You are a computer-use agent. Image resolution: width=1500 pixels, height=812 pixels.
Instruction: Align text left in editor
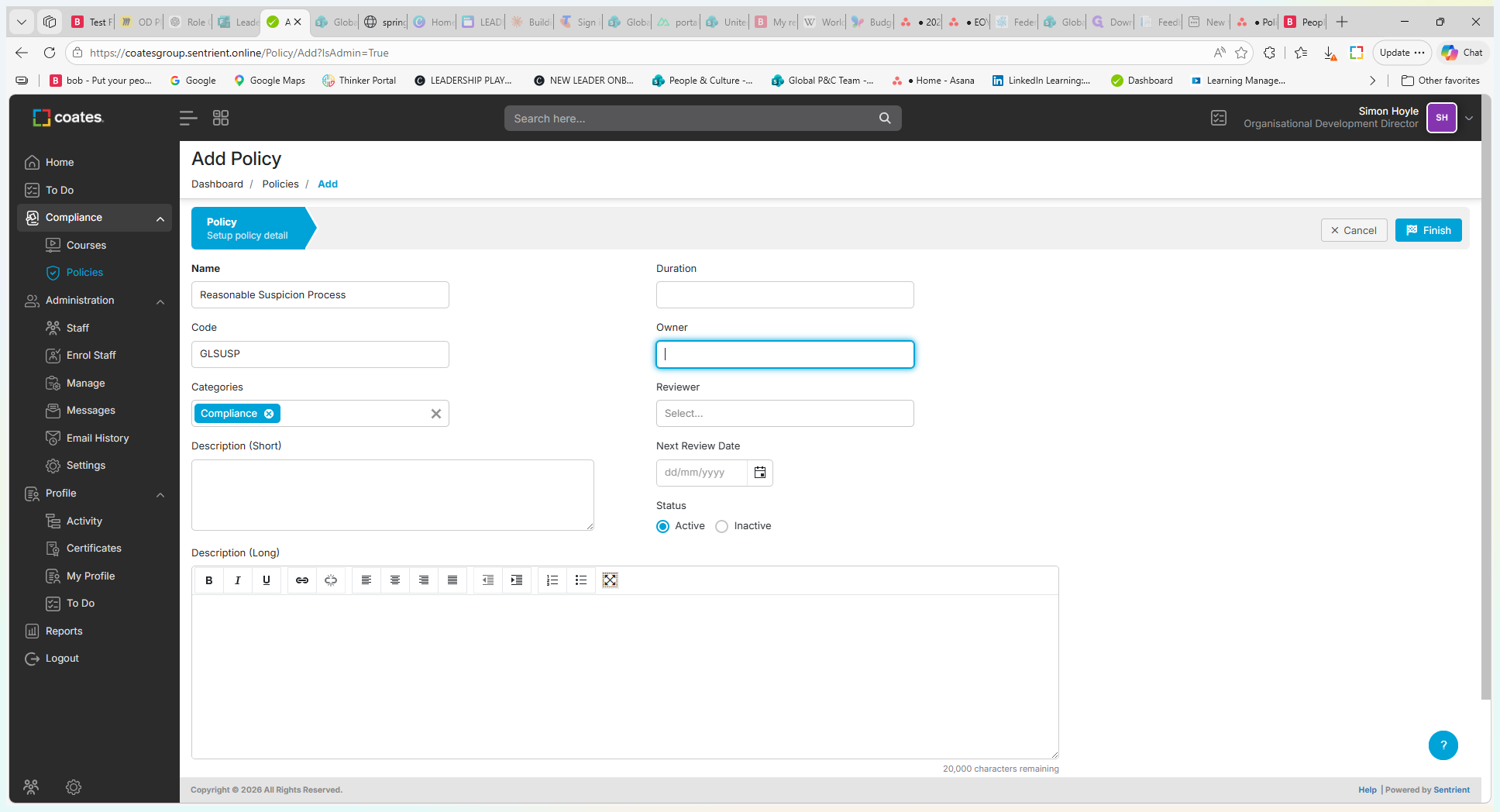tap(366, 580)
